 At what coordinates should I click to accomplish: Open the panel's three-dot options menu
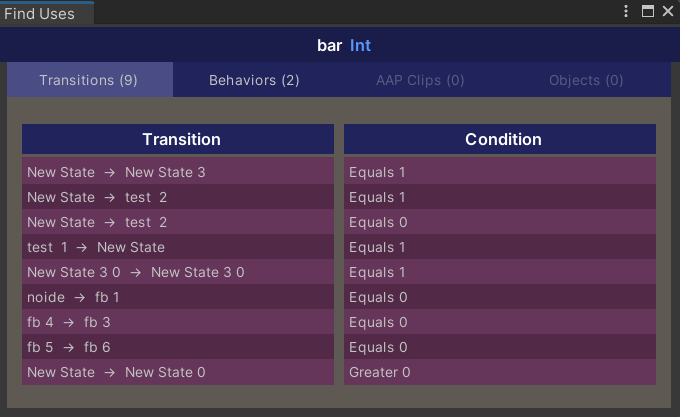click(626, 11)
